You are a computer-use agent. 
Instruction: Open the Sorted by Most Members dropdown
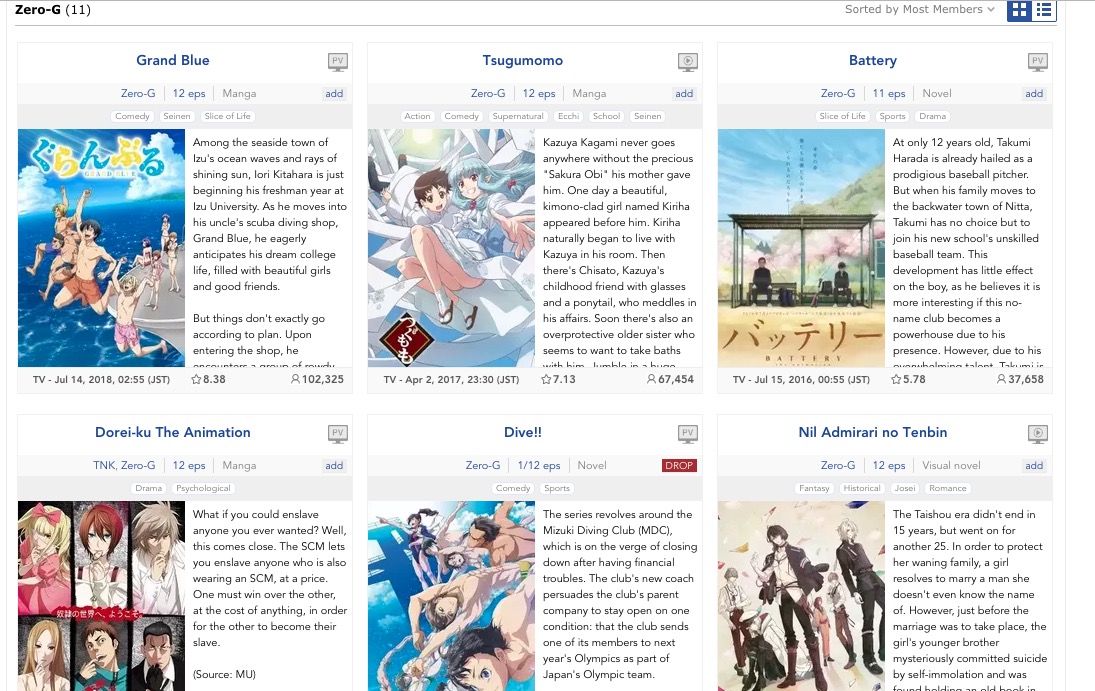tap(919, 9)
